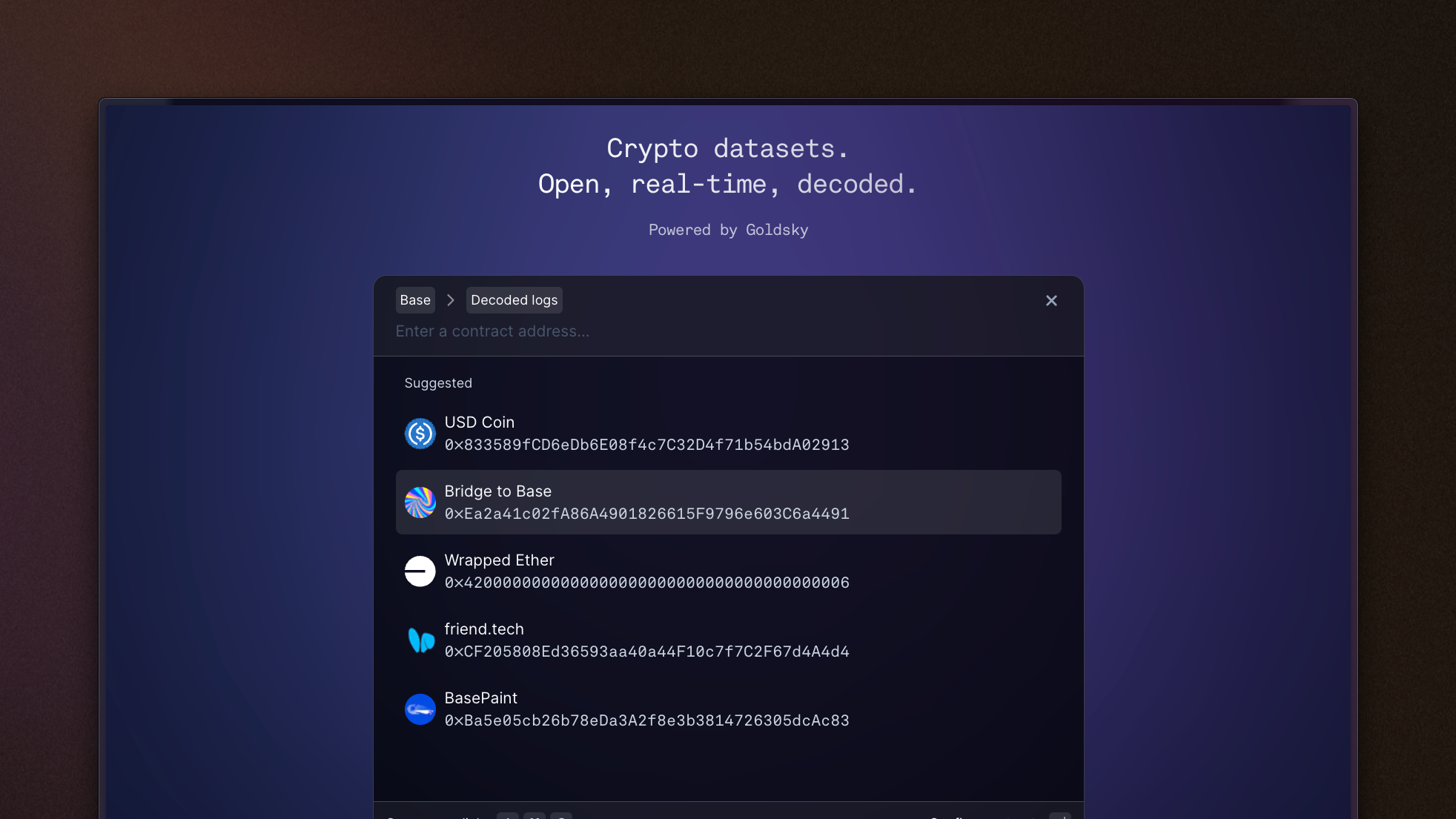Click the BasePaint 0xBa5e05 contract address
Image resolution: width=1456 pixels, height=819 pixels.
(647, 720)
